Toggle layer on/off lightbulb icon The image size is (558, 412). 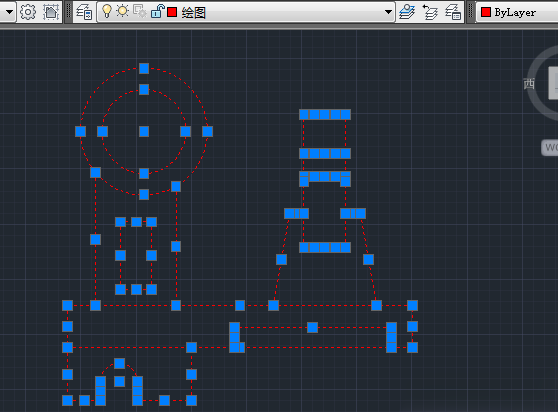tap(107, 11)
